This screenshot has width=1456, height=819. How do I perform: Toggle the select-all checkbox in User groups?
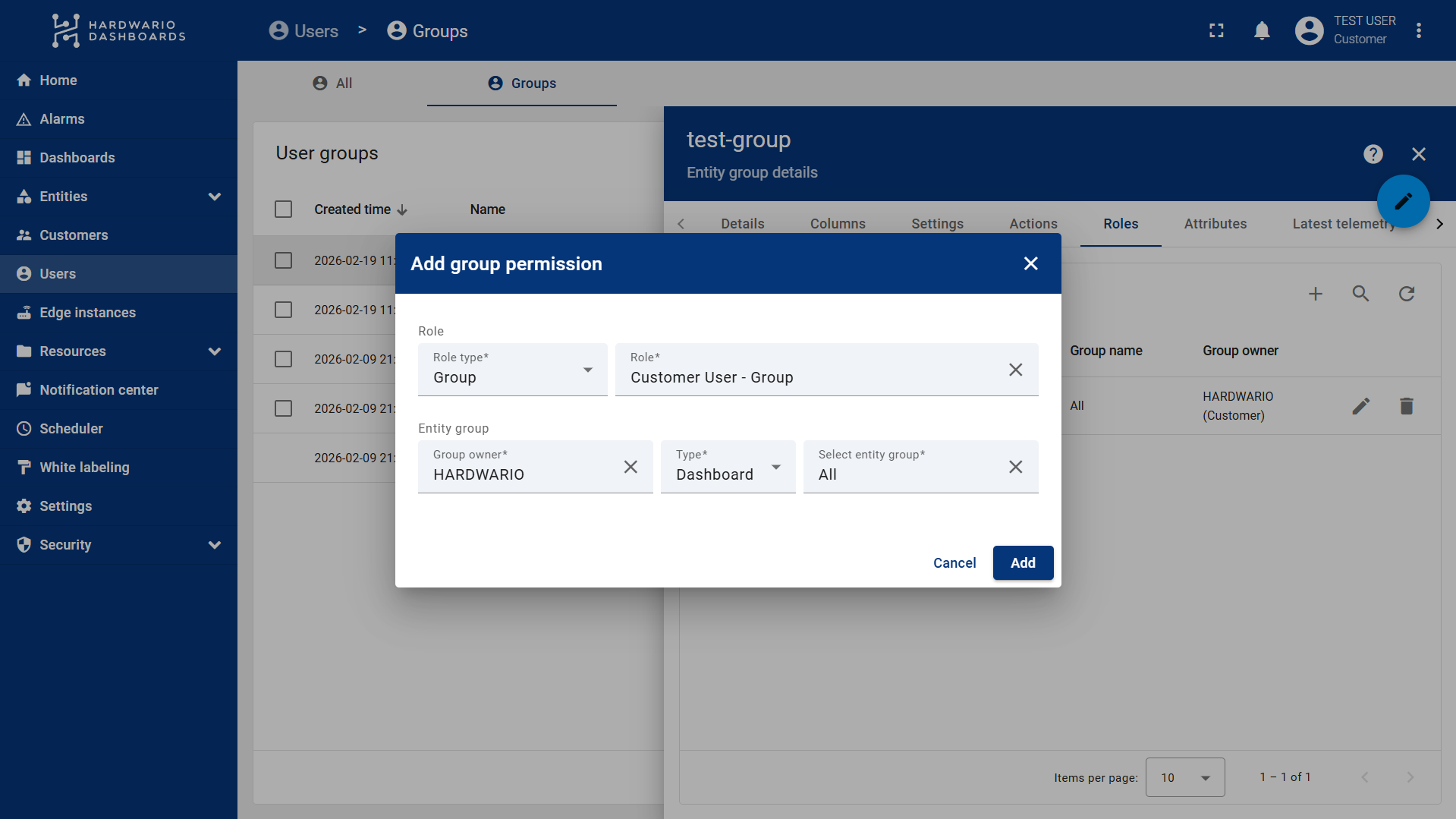click(283, 209)
